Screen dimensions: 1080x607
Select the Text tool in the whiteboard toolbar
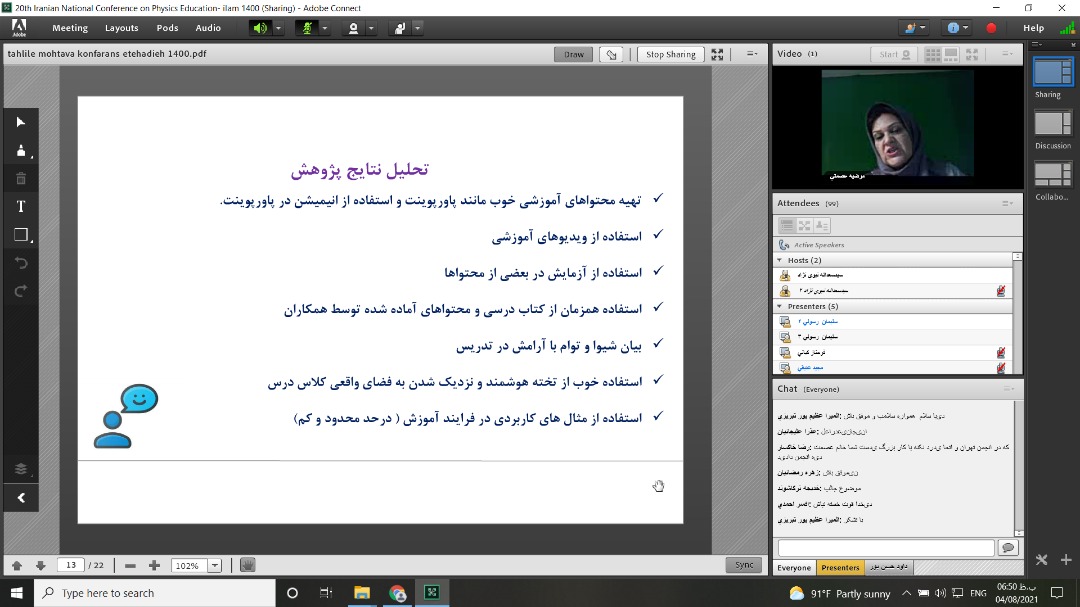point(21,207)
